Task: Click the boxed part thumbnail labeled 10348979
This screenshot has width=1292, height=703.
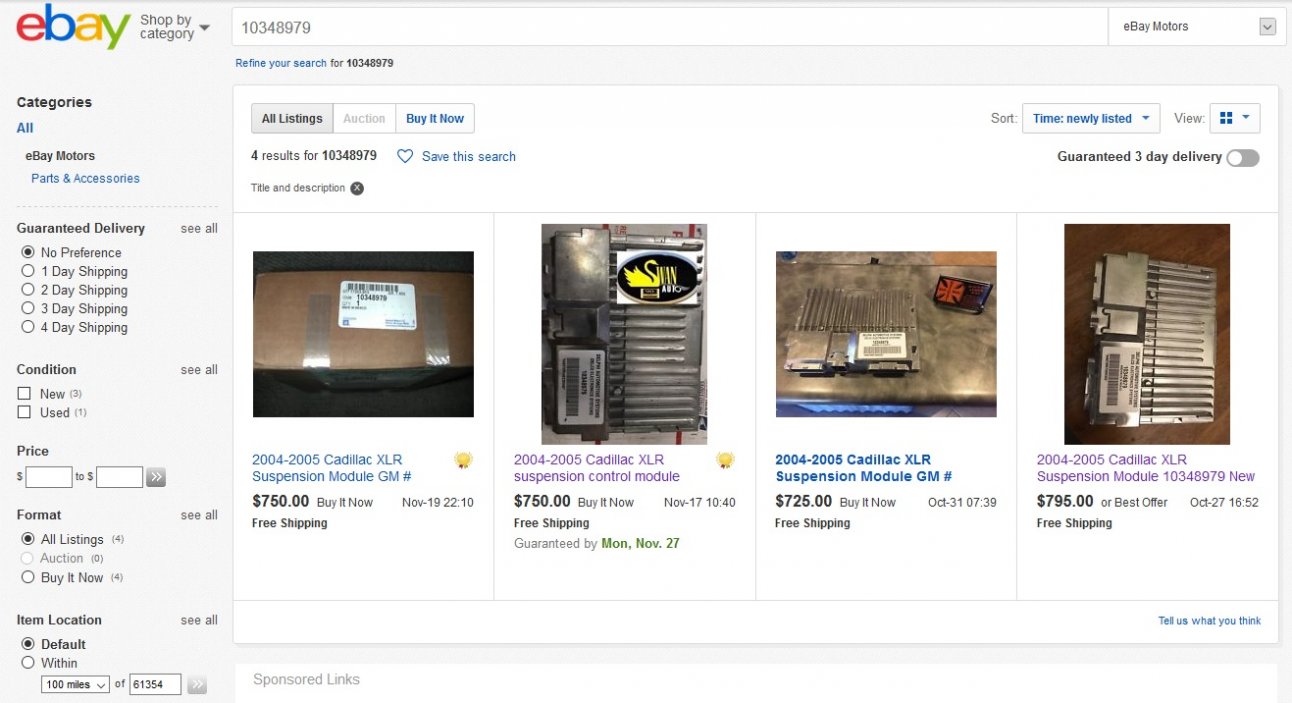Action: coord(363,334)
